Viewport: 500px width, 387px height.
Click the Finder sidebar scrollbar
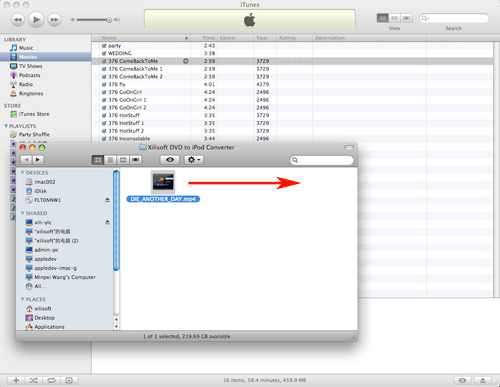tap(116, 220)
